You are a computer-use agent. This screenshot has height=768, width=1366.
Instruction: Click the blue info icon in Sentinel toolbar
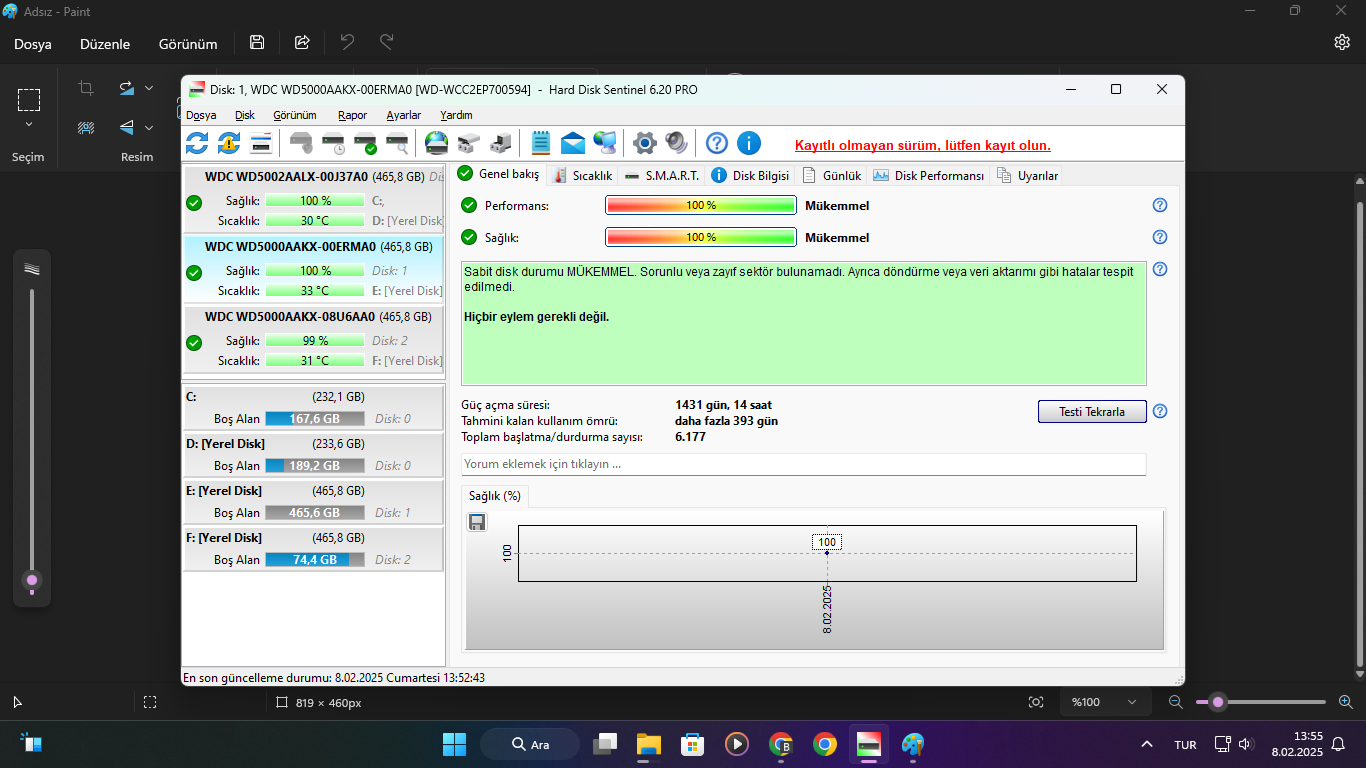click(x=749, y=143)
